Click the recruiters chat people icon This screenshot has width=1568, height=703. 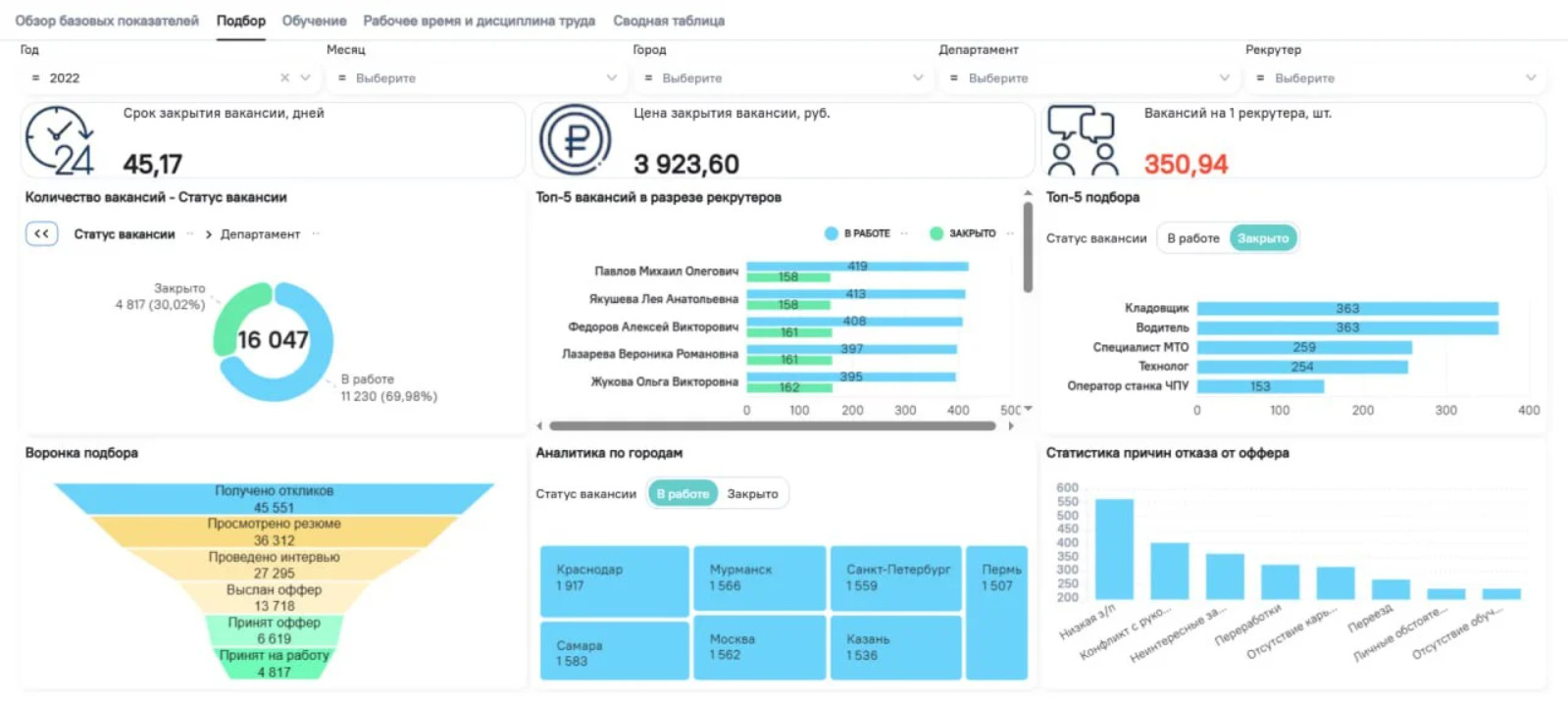click(x=1082, y=140)
